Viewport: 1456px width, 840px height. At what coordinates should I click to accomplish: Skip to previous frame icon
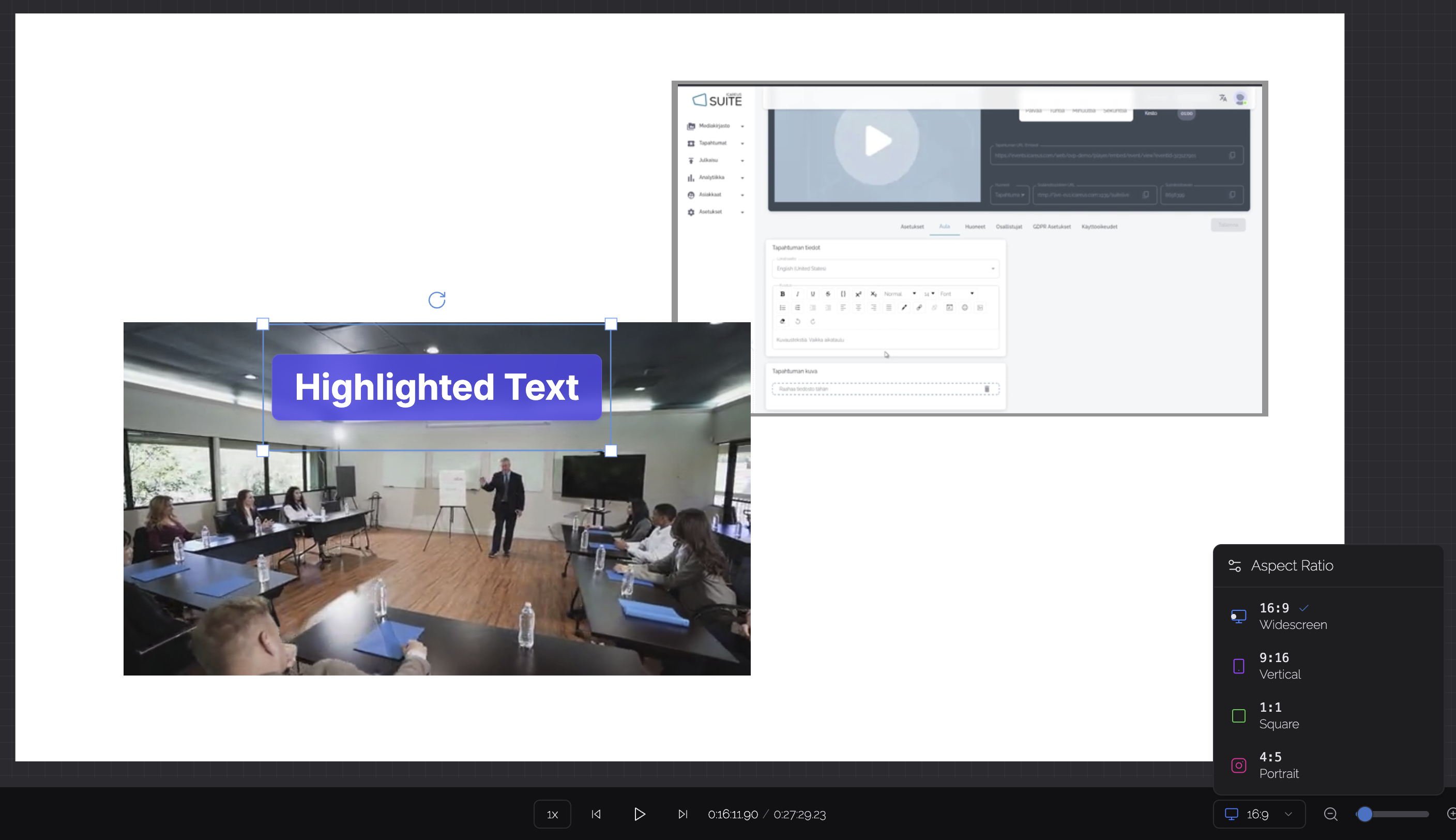click(x=596, y=814)
